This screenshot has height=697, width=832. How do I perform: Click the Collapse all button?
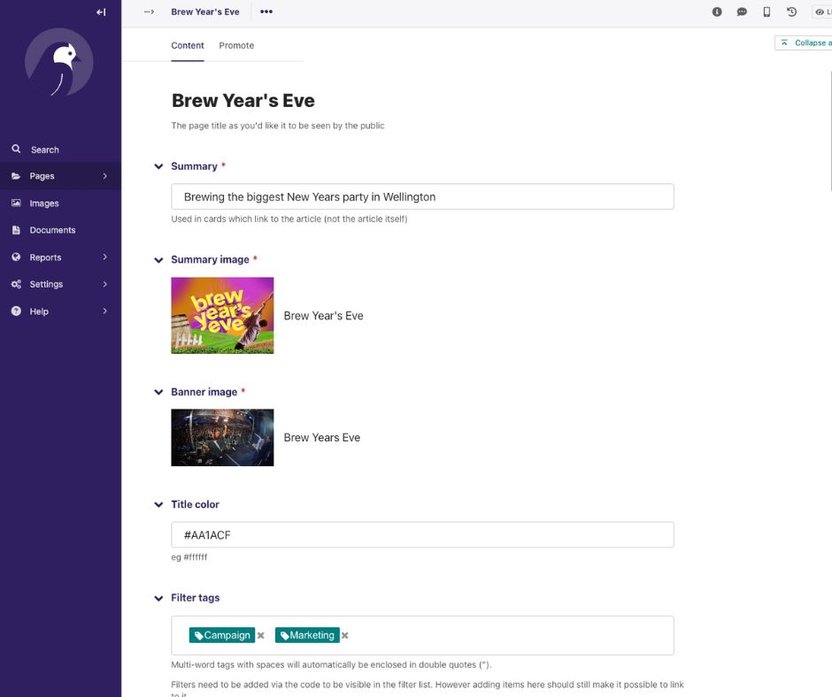point(804,43)
